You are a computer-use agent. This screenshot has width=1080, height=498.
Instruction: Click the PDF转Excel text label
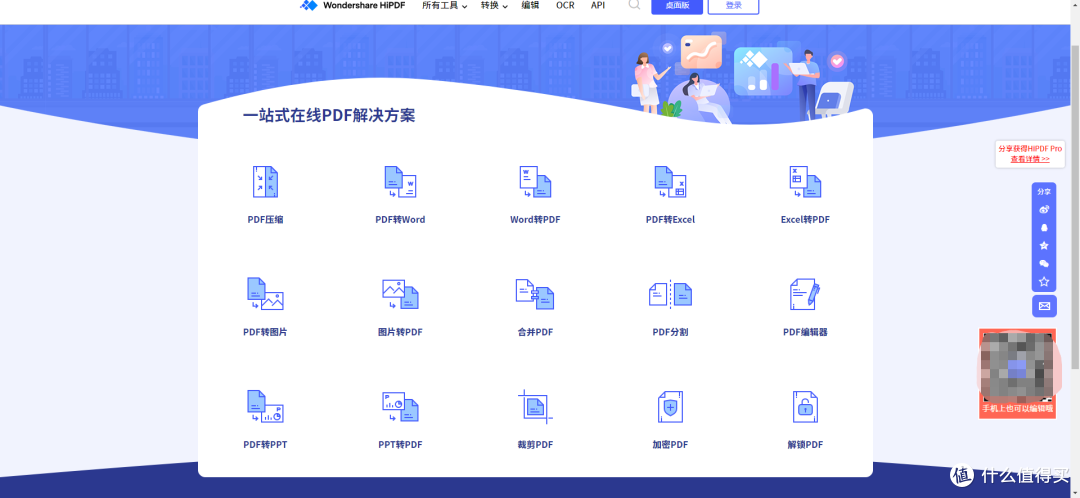pyautogui.click(x=670, y=220)
